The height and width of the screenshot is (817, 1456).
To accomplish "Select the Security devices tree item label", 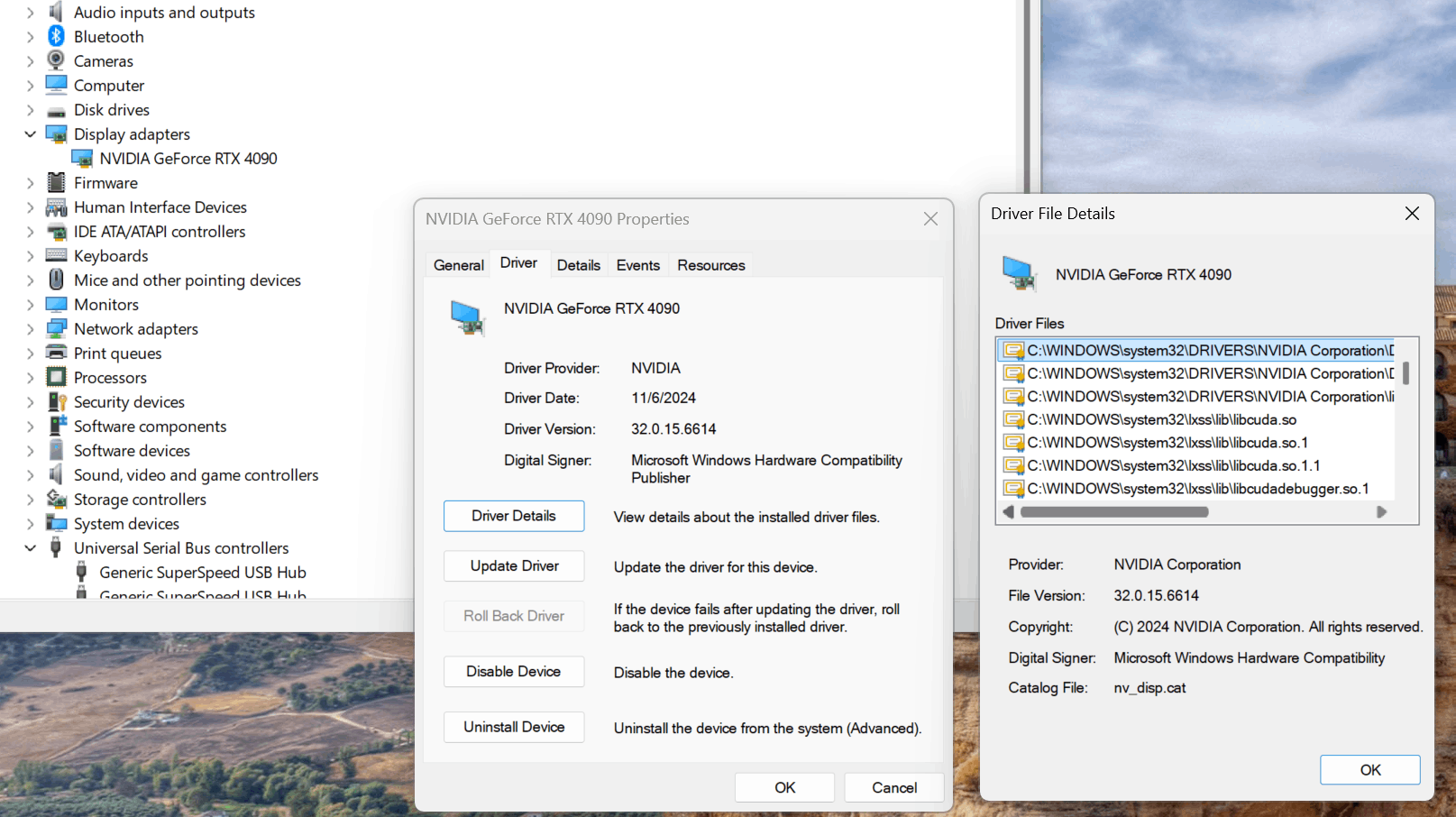I will click(x=129, y=402).
